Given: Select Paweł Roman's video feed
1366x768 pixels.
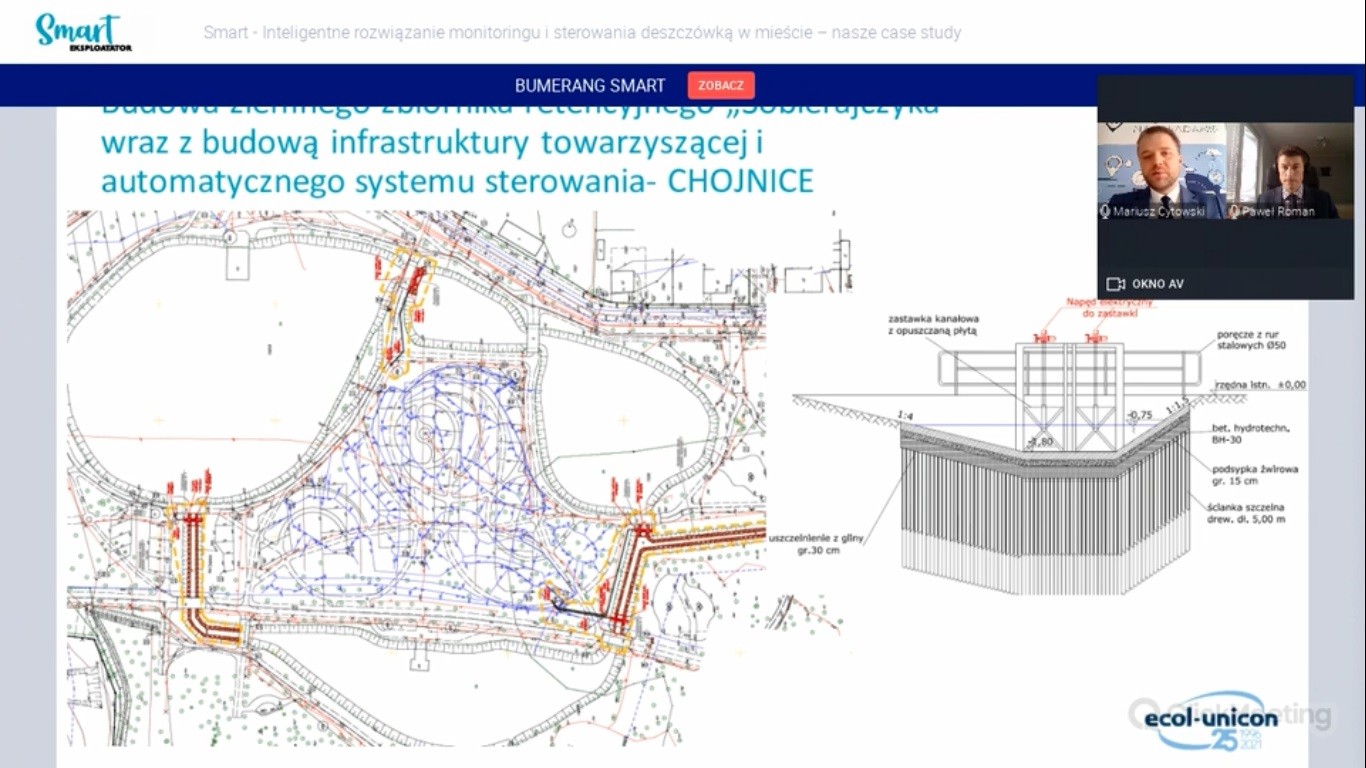Looking at the screenshot, I should (x=1290, y=170).
